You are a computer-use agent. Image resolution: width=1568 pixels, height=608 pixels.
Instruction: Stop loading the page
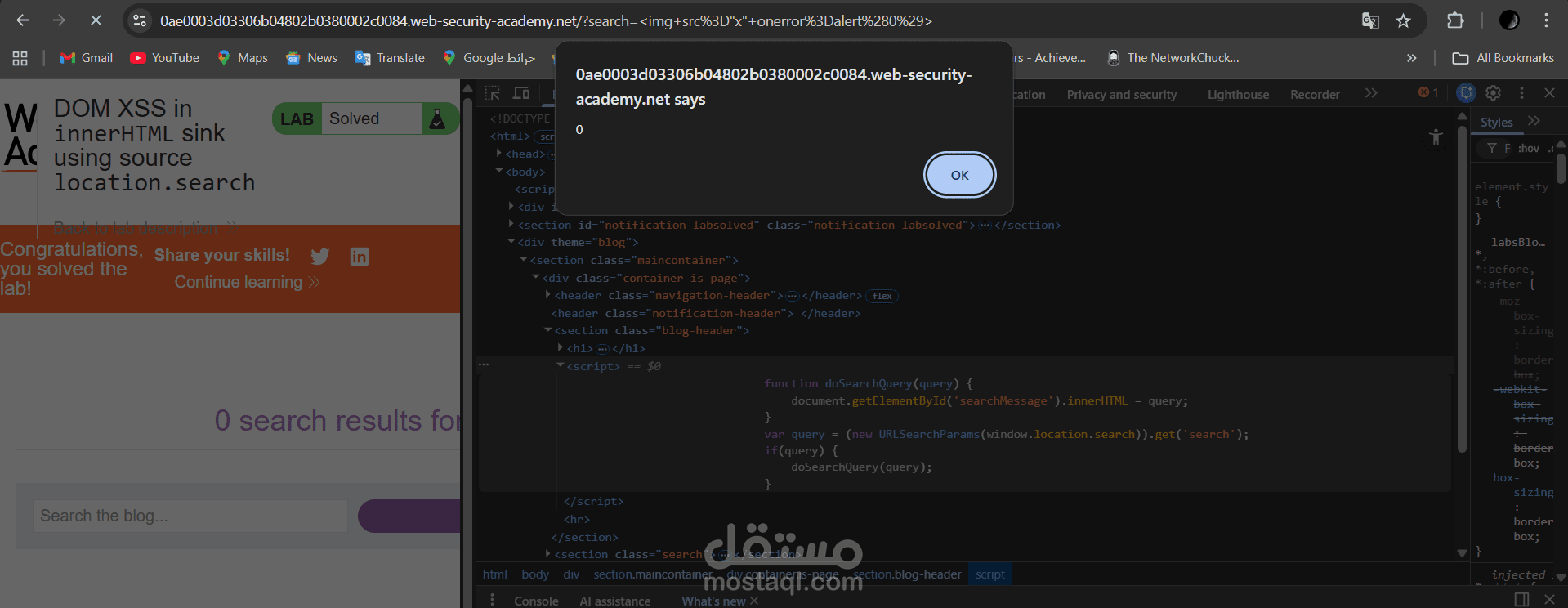(96, 20)
